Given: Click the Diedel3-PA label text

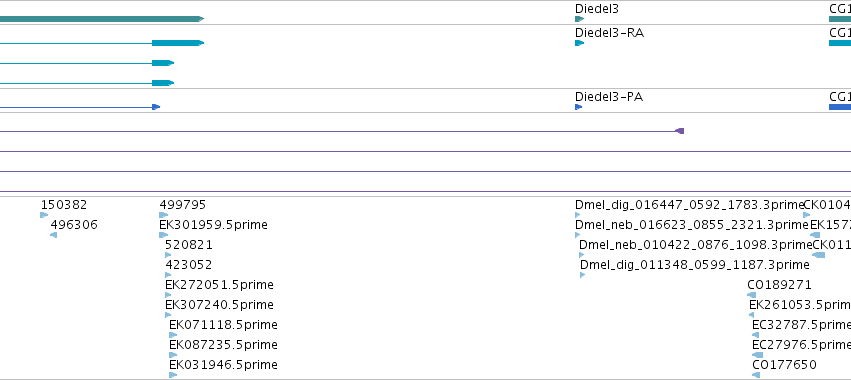Looking at the screenshot, I should [x=609, y=97].
